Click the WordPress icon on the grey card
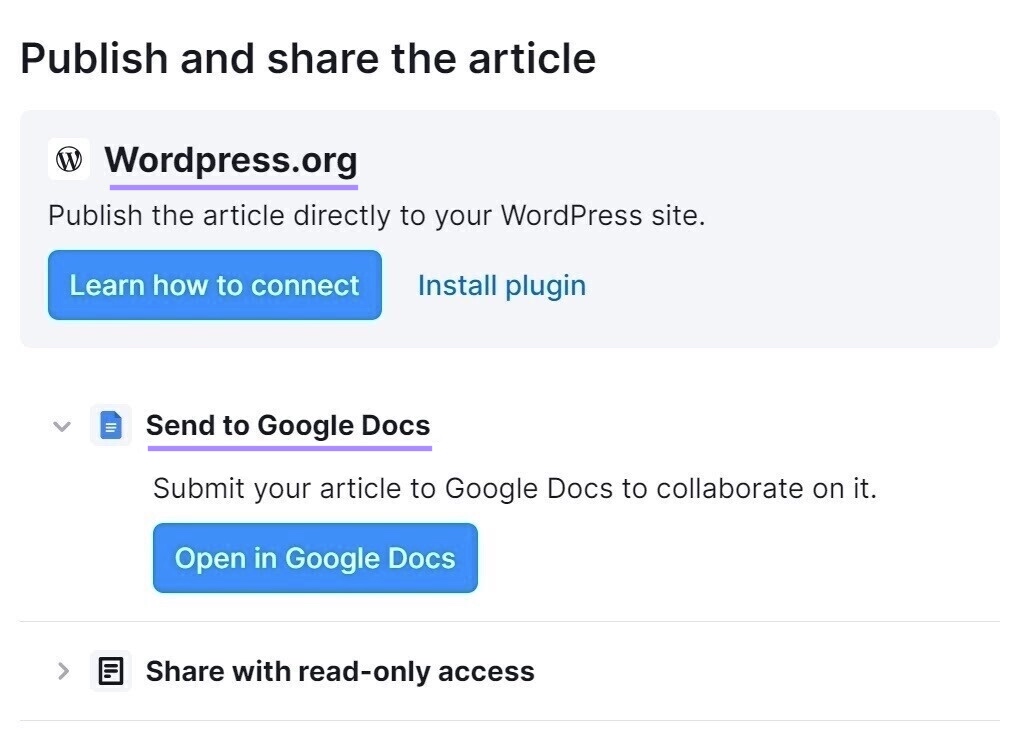 [69, 158]
